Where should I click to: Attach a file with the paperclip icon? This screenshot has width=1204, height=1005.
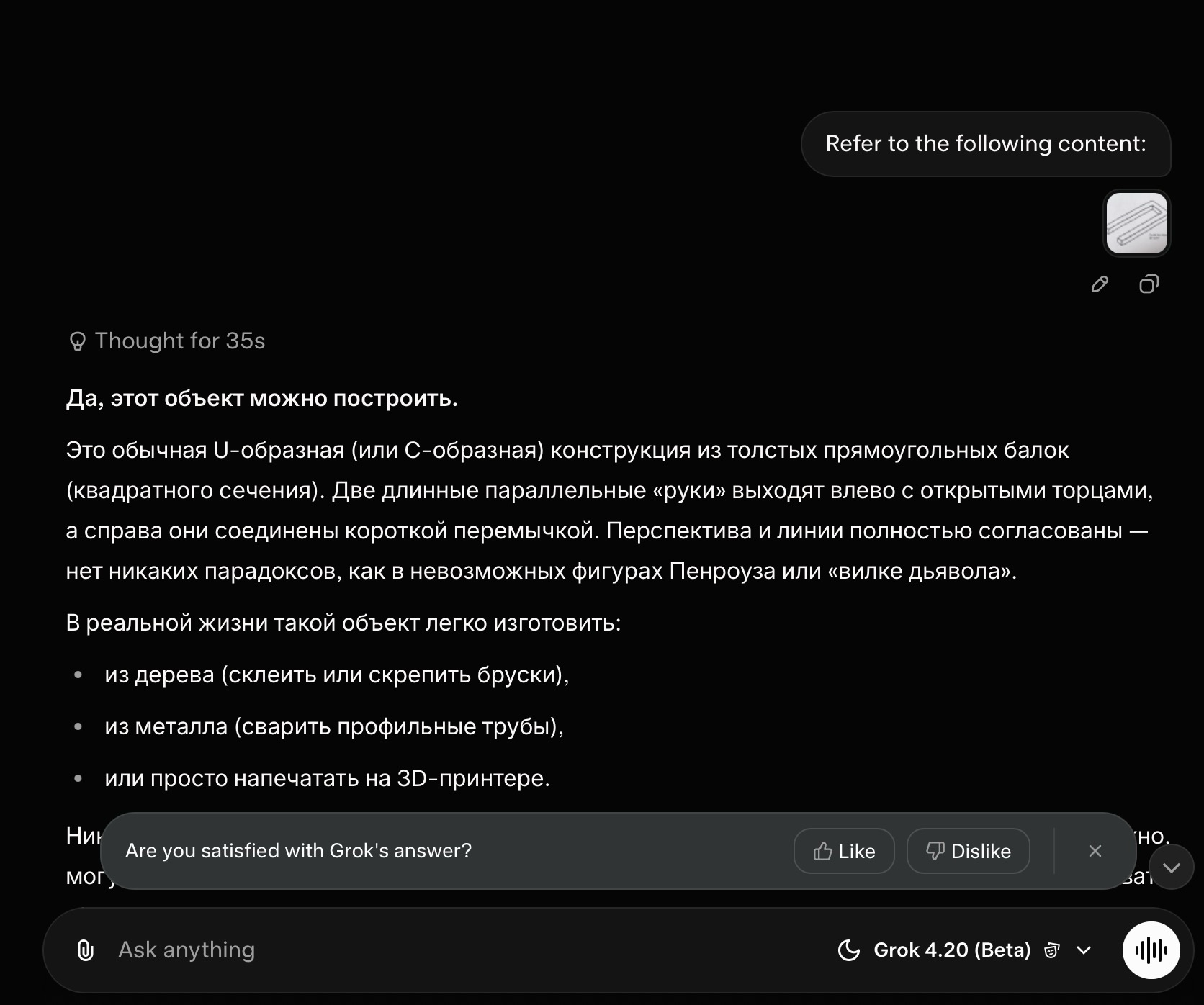(85, 950)
